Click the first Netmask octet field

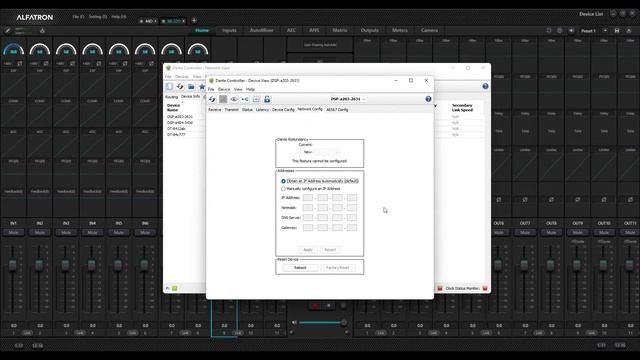[x=308, y=208]
